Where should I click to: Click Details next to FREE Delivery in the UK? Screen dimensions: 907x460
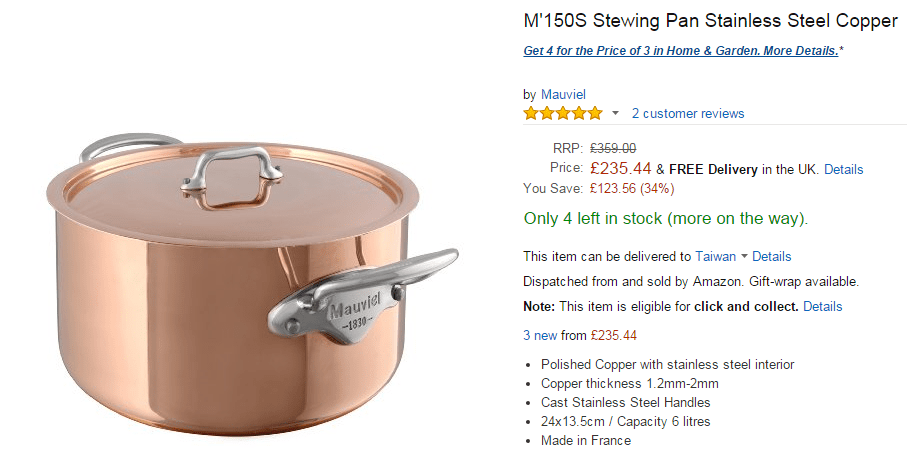tap(843, 169)
